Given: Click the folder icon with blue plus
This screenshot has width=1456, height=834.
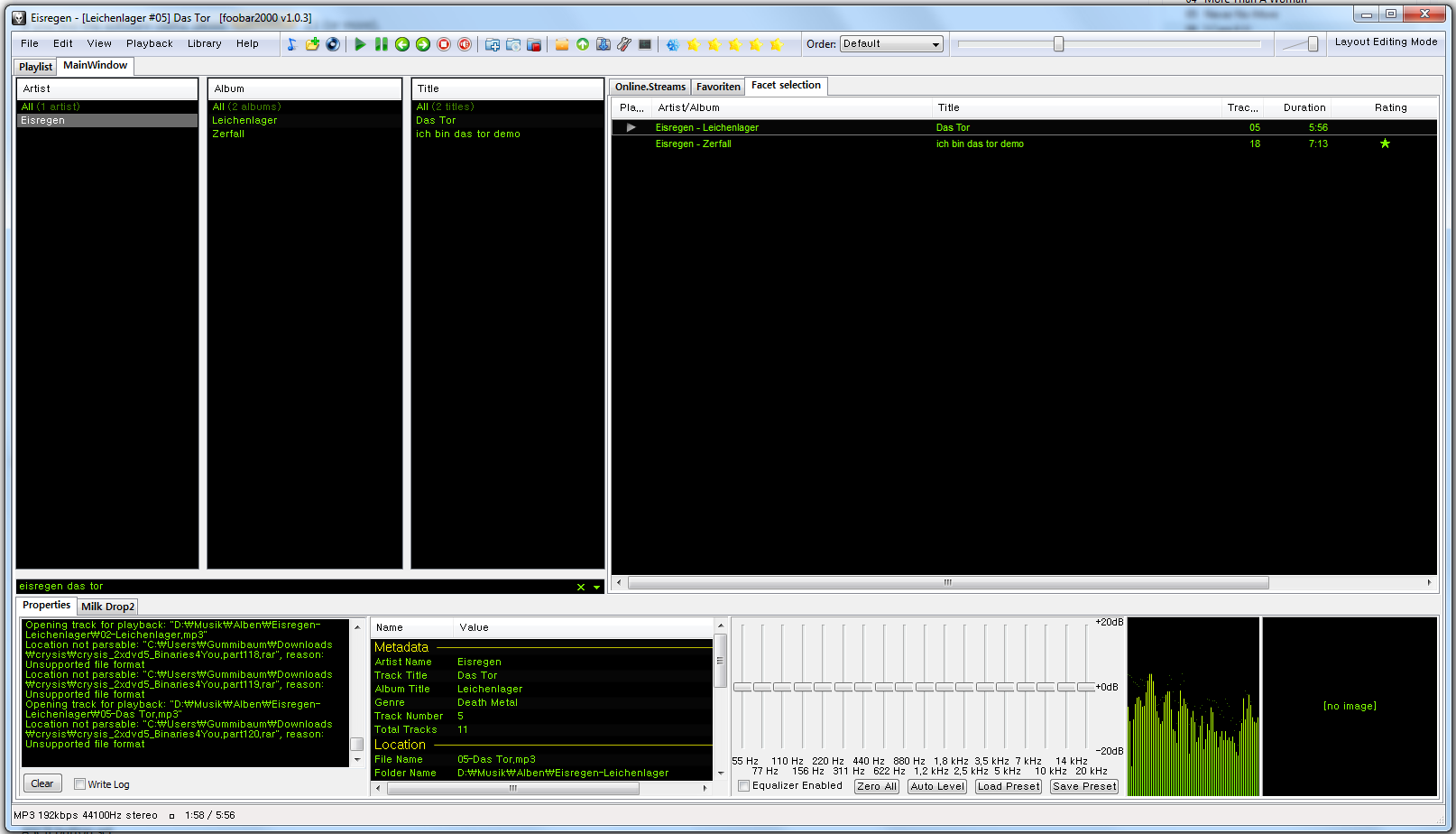Looking at the screenshot, I should point(493,44).
